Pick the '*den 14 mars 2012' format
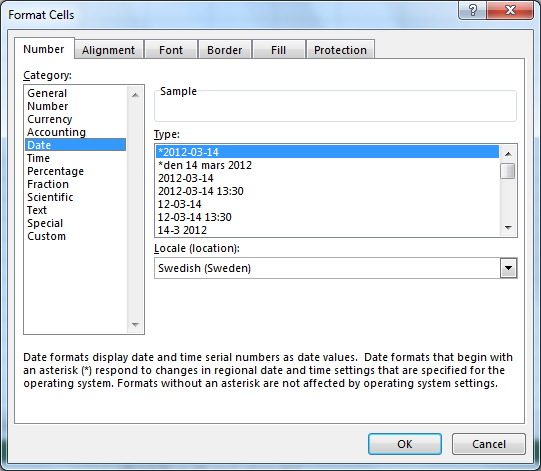The height and width of the screenshot is (471, 541). pyautogui.click(x=205, y=165)
